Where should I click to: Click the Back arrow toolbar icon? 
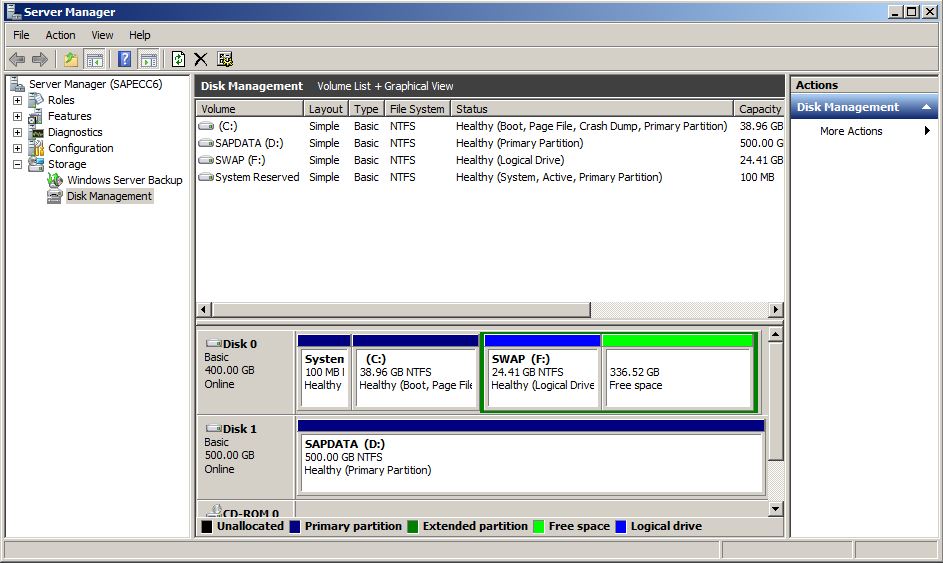[17, 59]
